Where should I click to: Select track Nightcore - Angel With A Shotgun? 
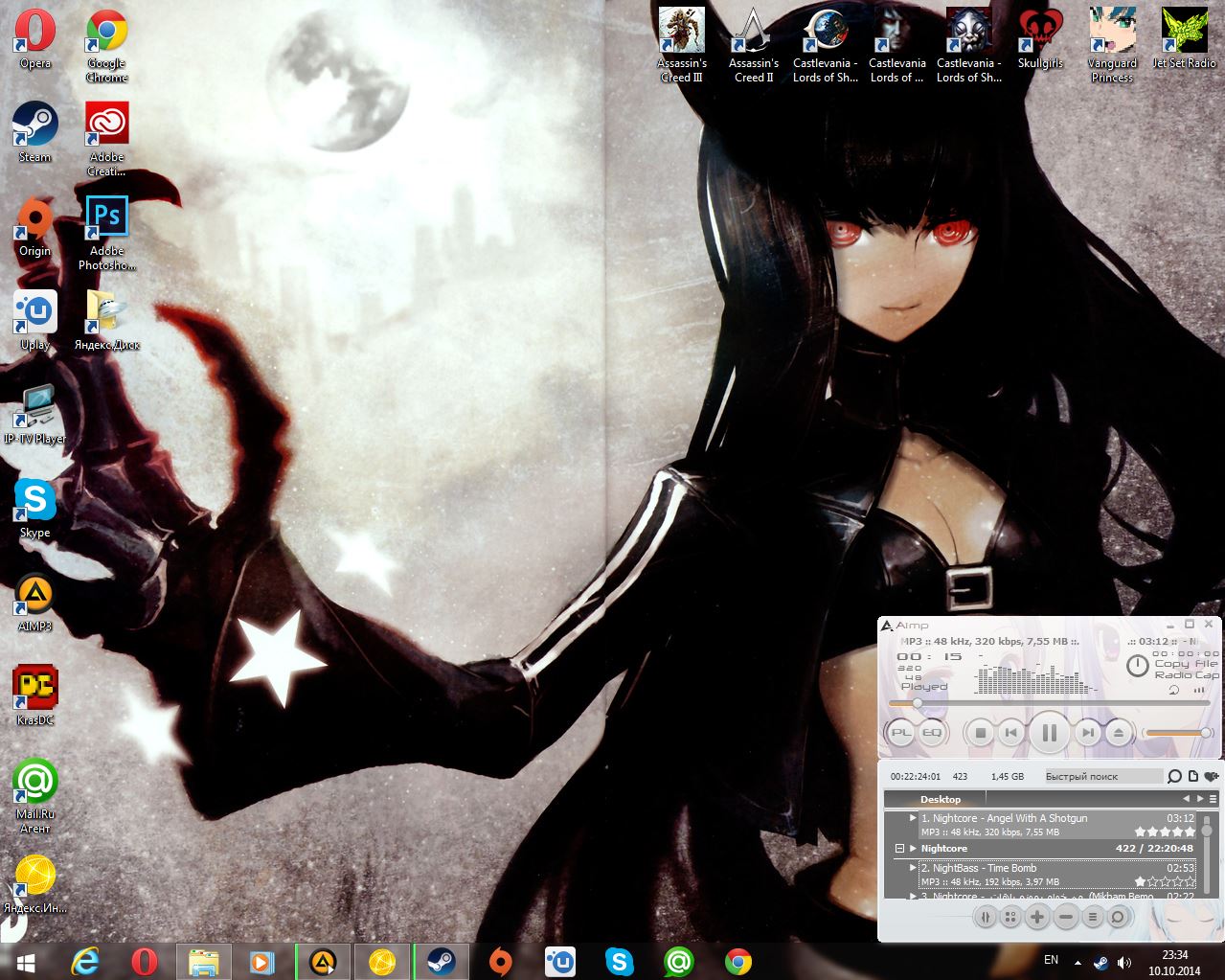pyautogui.click(x=1057, y=825)
